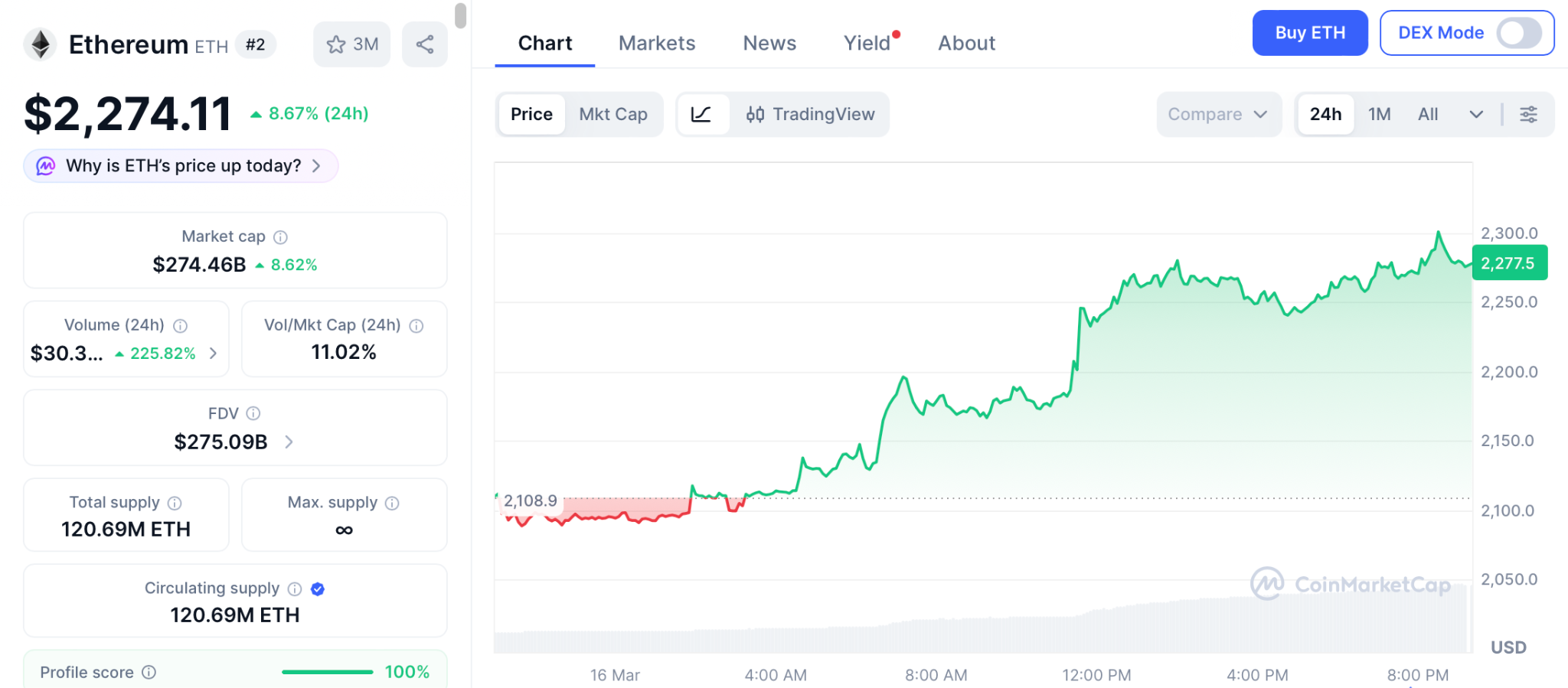Open chart settings sliders icon
1568x688 pixels.
tap(1528, 114)
